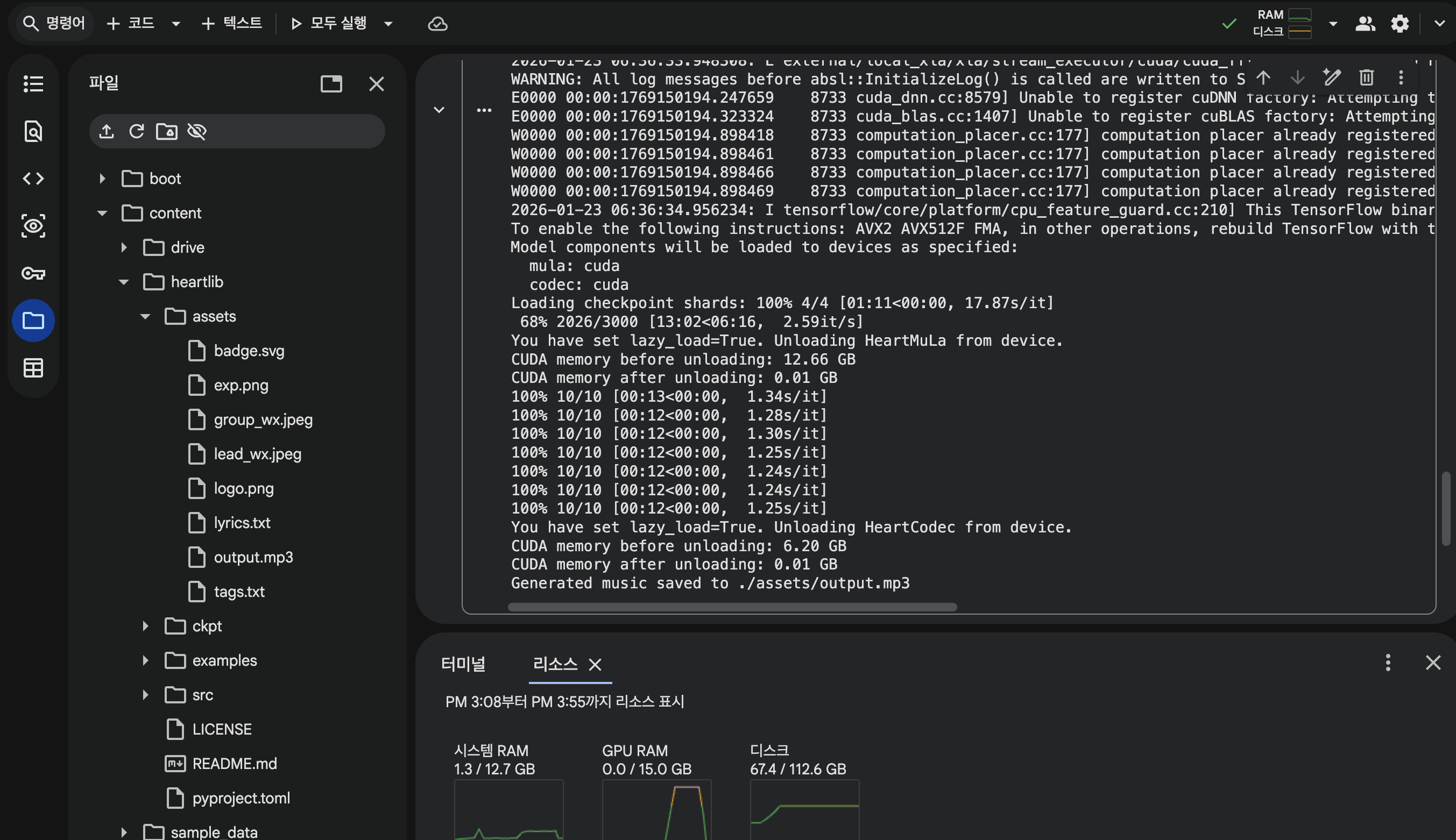Select the 리소스 tab

pyautogui.click(x=555, y=664)
